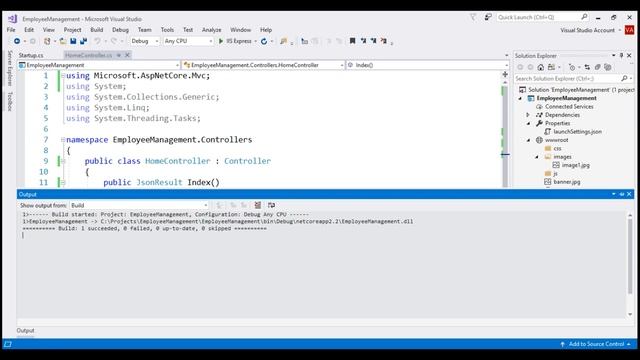Image resolution: width=640 pixels, height=360 pixels.
Task: Click the Home icon in Solution Explorer
Action: point(541,67)
